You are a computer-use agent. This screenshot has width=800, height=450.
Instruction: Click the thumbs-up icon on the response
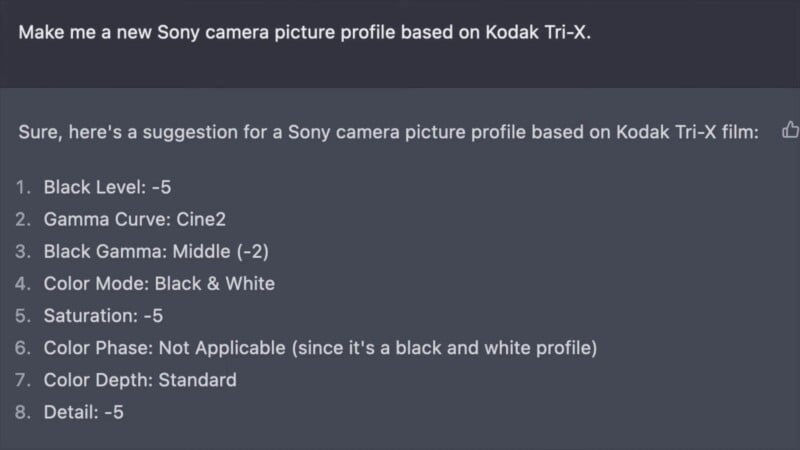click(790, 130)
